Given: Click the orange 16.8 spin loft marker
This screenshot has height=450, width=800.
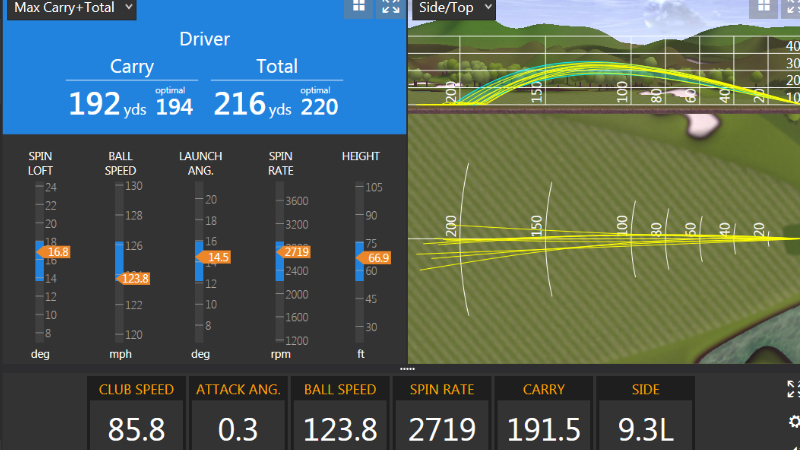Looking at the screenshot, I should click(56, 252).
